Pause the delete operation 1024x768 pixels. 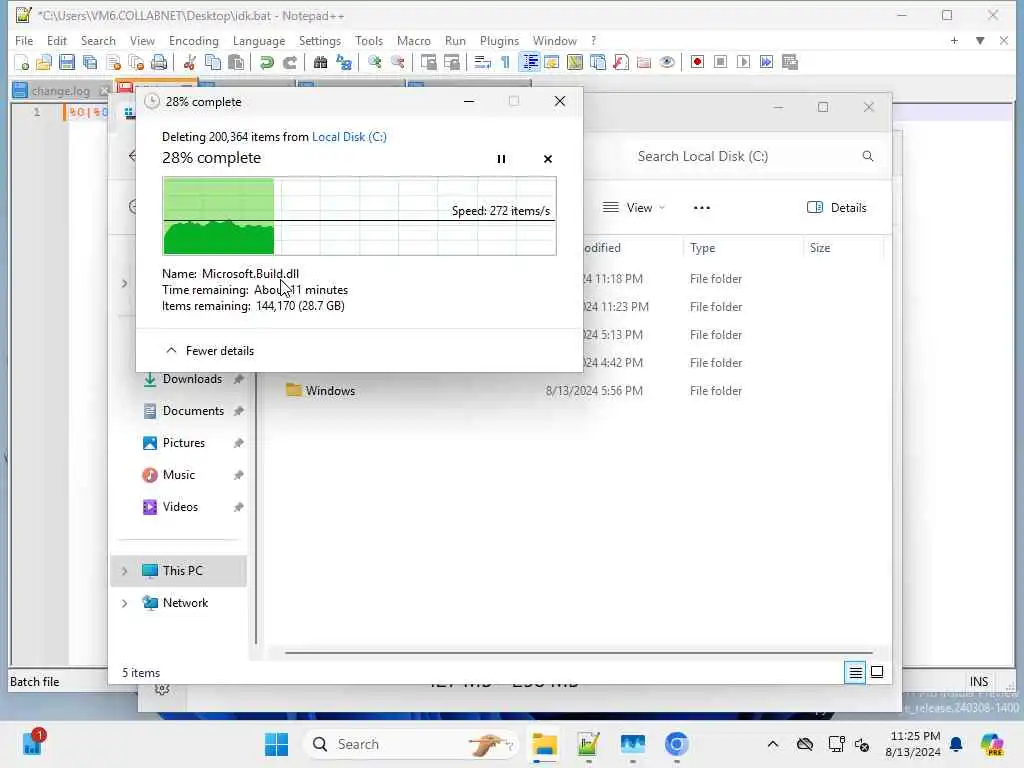click(501, 159)
